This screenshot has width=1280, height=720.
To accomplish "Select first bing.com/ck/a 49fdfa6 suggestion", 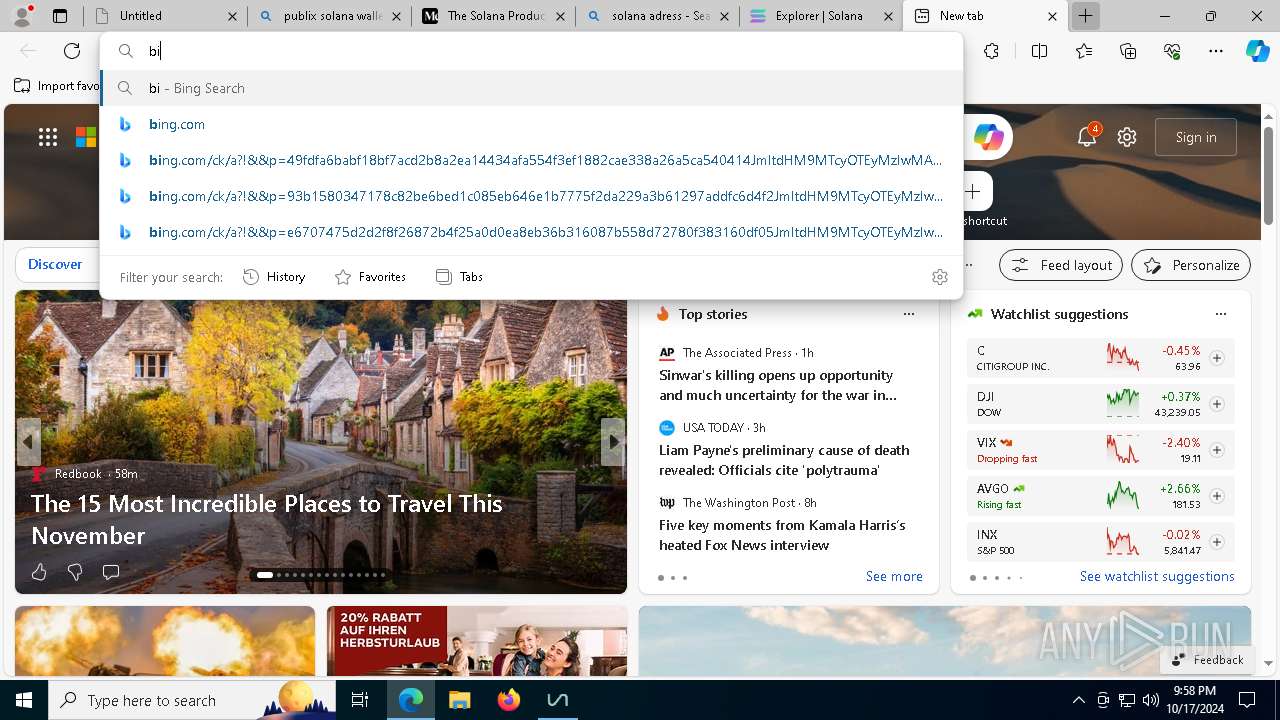I will click(531, 160).
